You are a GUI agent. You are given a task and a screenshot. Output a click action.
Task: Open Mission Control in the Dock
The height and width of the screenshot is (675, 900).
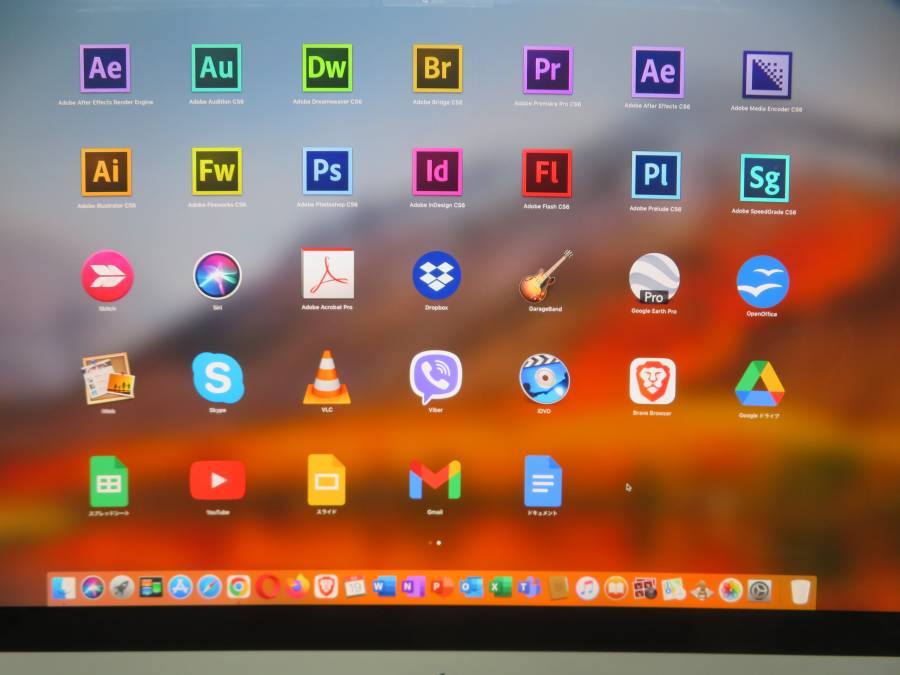(151, 588)
